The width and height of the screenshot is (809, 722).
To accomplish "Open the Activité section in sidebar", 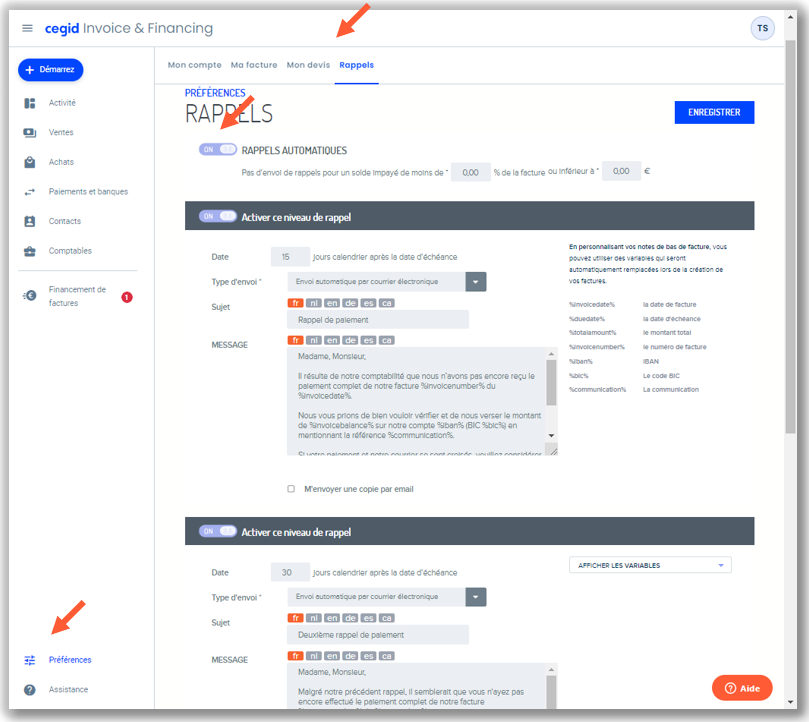I will [60, 102].
